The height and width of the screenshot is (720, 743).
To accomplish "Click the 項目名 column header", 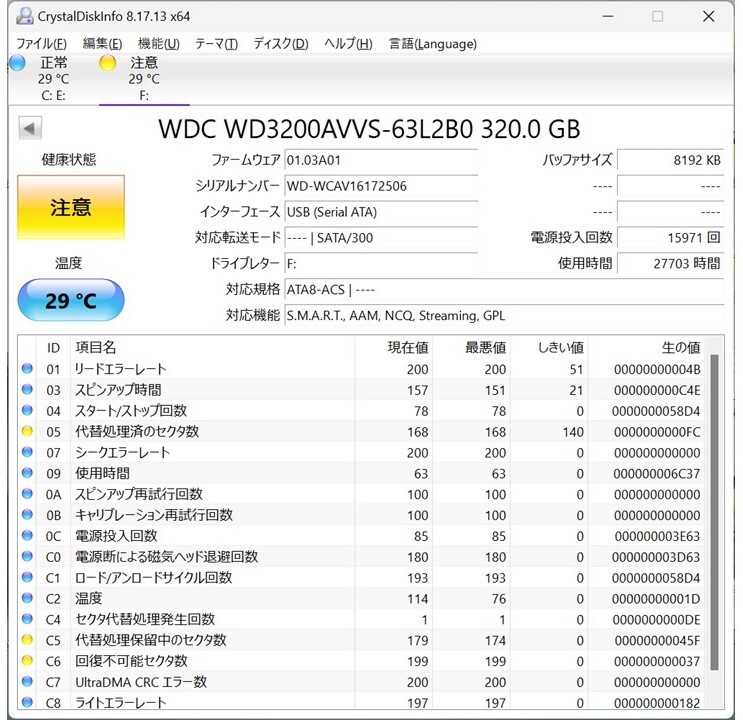I will pyautogui.click(x=212, y=347).
